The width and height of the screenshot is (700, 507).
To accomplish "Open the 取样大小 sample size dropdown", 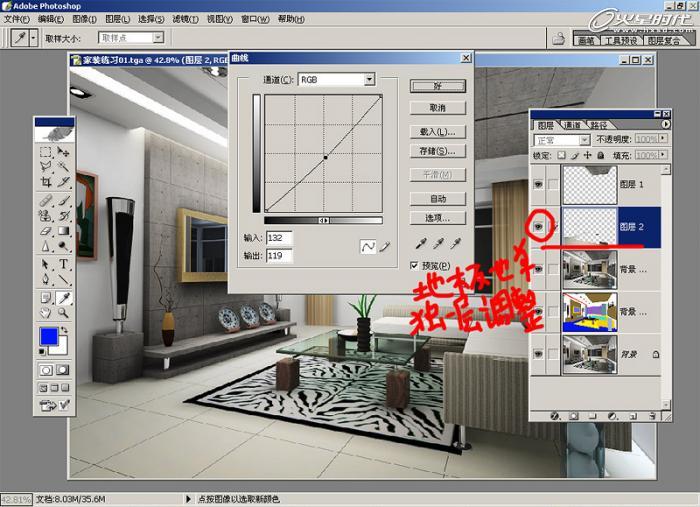I will tap(158, 37).
